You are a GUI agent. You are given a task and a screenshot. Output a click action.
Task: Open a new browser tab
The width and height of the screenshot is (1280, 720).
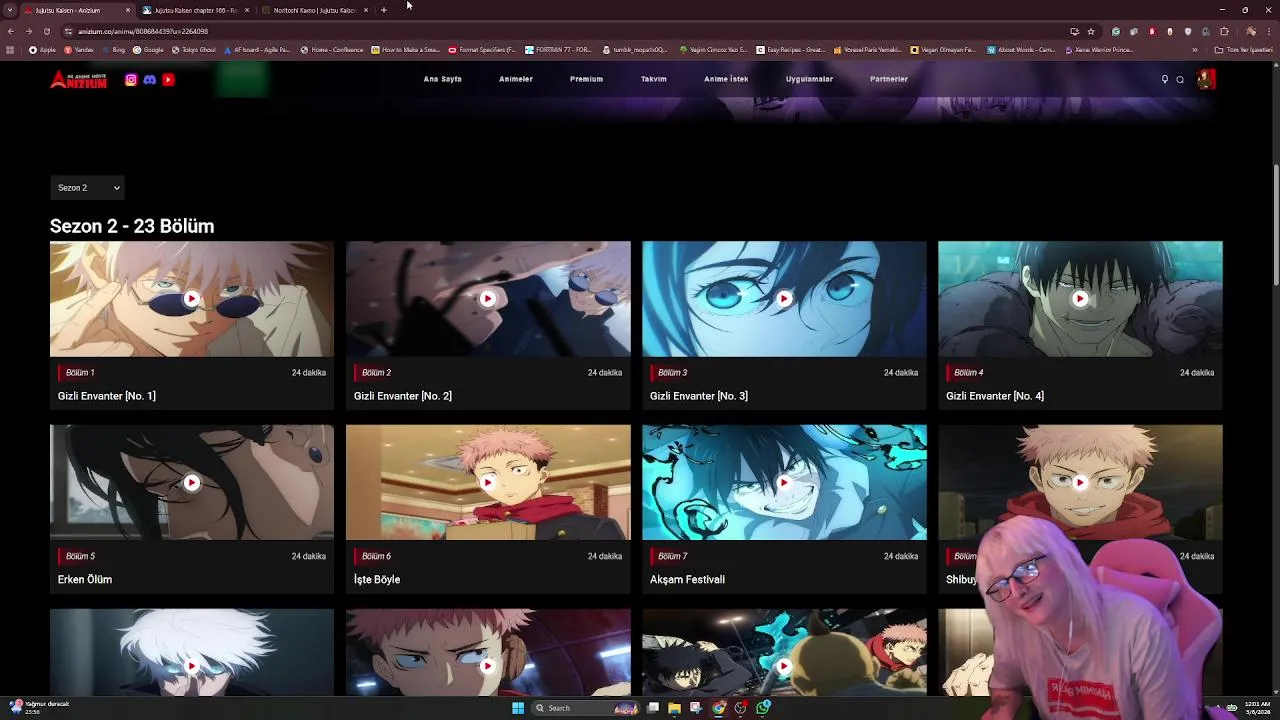tap(384, 10)
